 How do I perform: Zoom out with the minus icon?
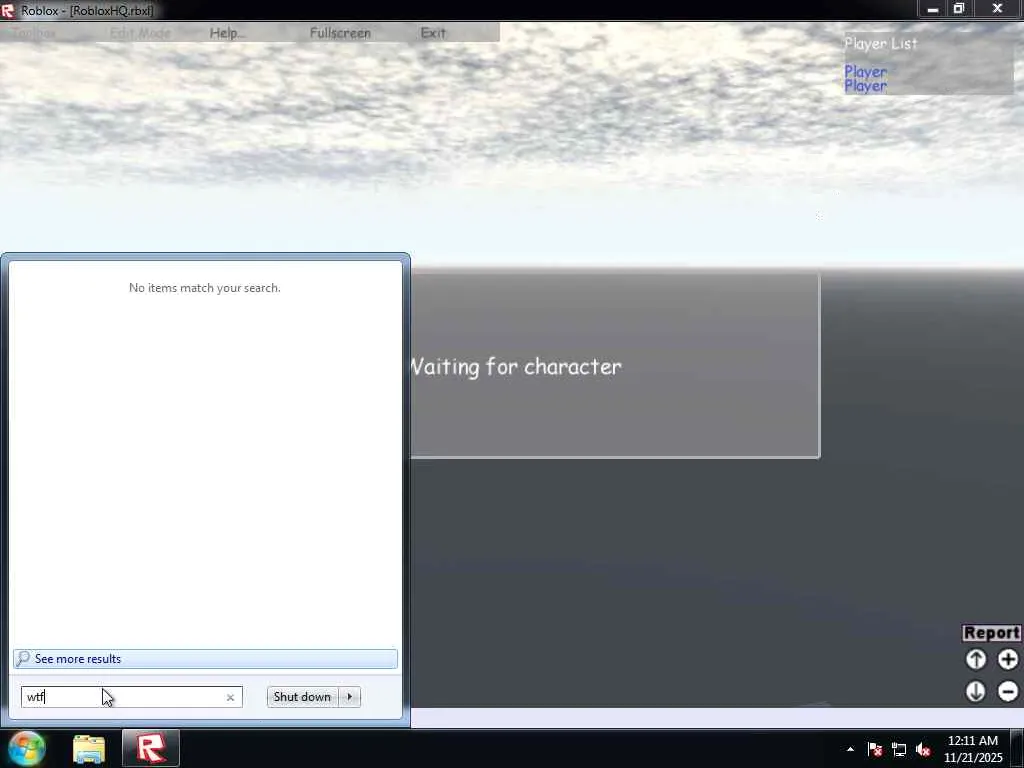coord(1008,691)
